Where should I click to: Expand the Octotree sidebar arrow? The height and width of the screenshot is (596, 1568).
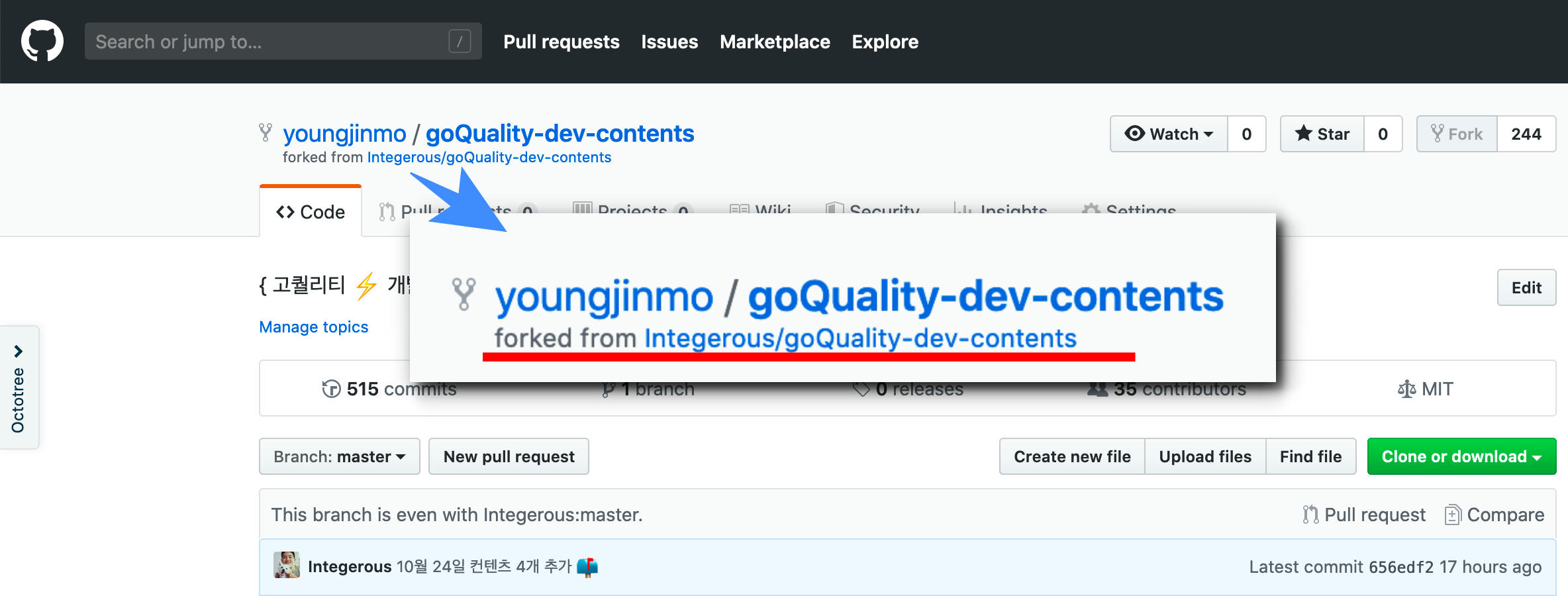coord(19,351)
